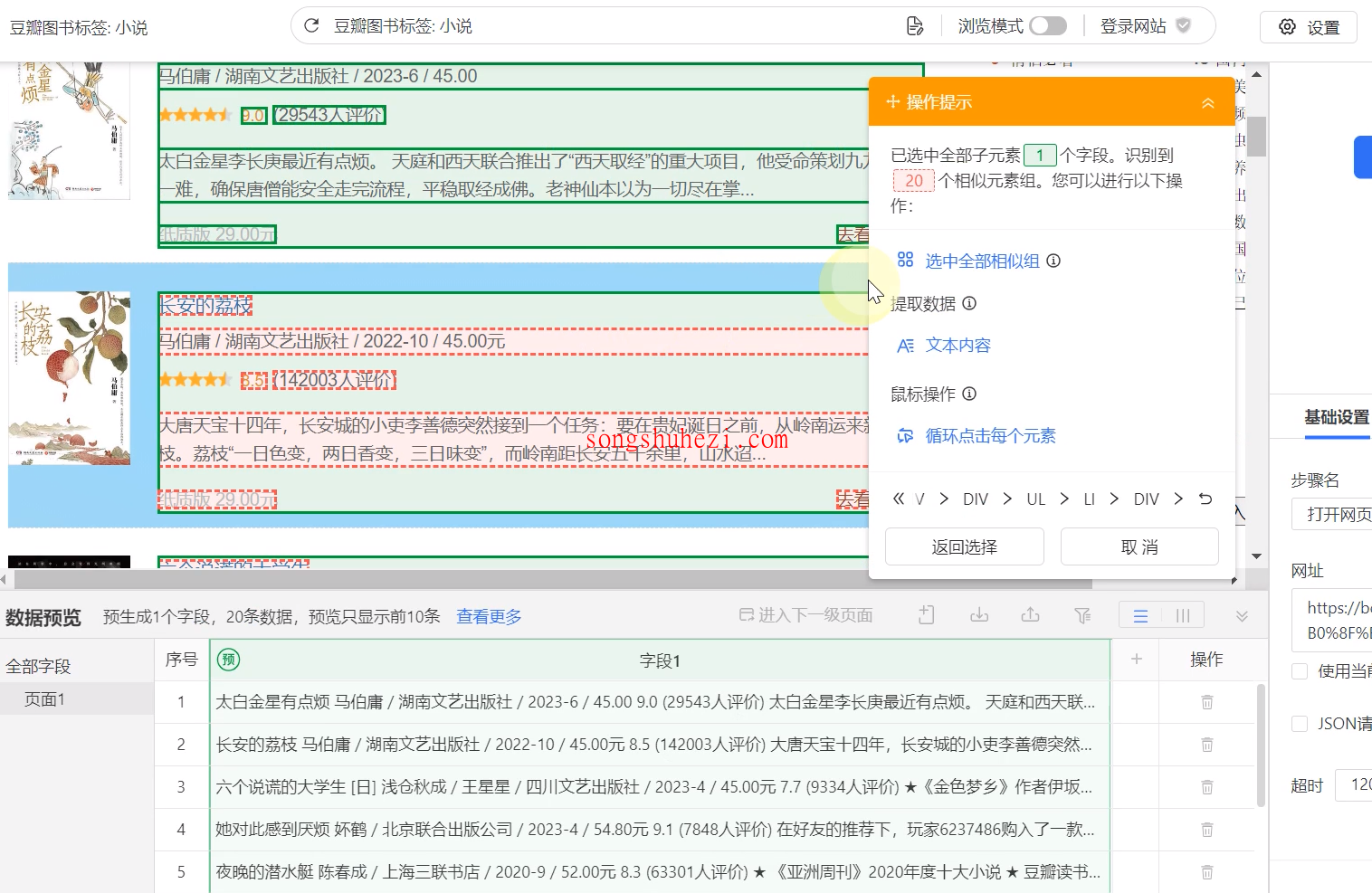The image size is (1372, 893).
Task: Select the UL breadcrumb node
Action: pyautogui.click(x=1036, y=499)
